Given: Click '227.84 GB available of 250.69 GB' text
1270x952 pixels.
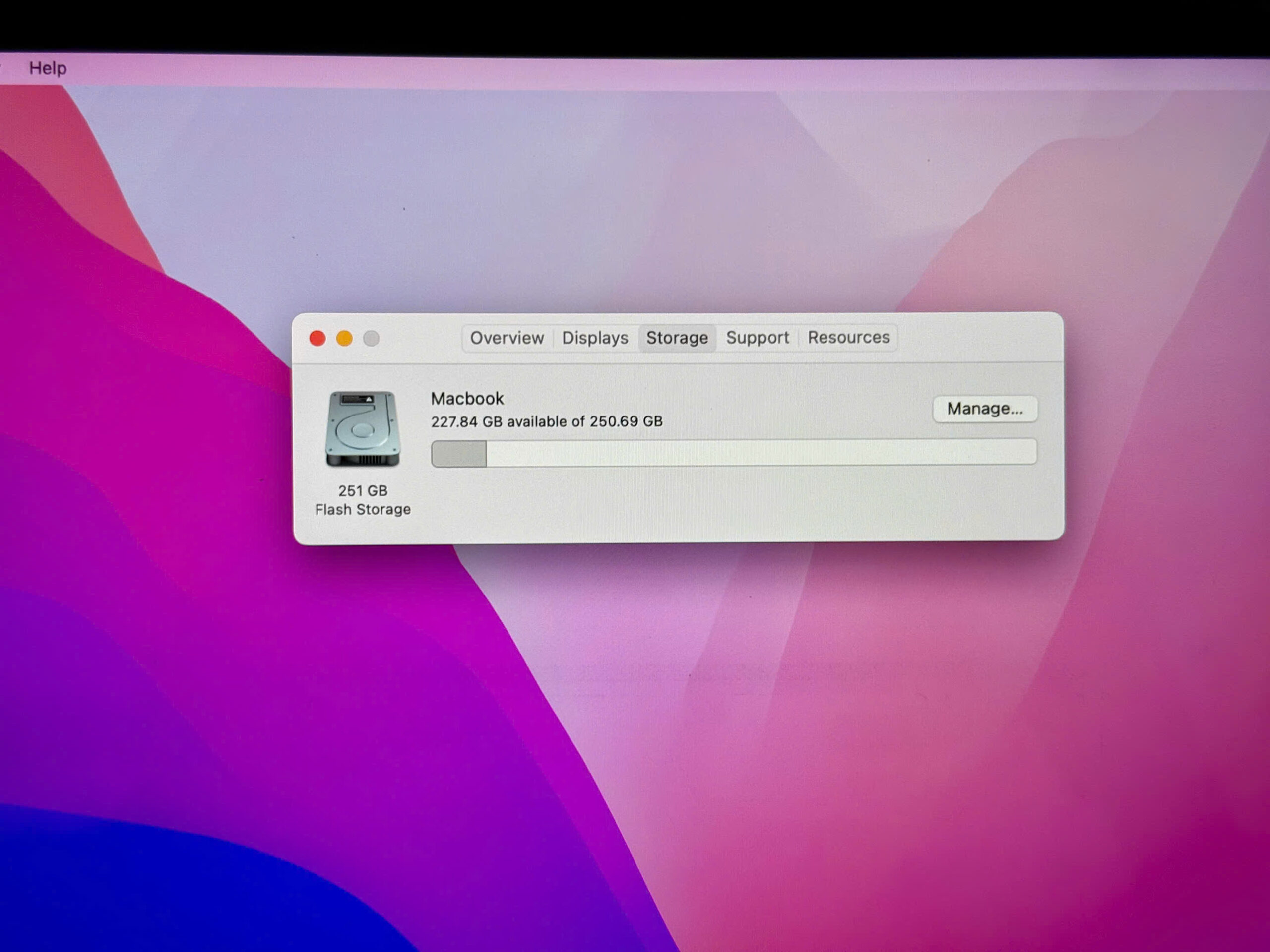Looking at the screenshot, I should (547, 422).
